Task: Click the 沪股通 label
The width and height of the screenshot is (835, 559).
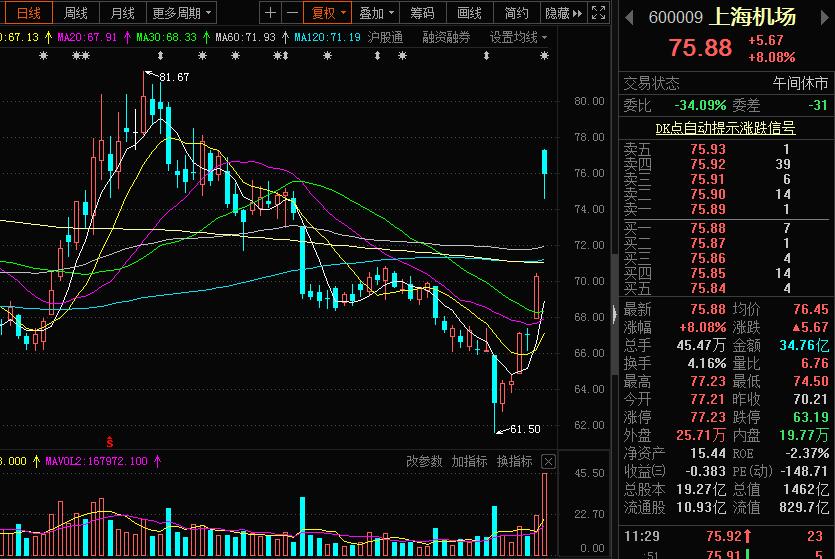Action: tap(385, 37)
